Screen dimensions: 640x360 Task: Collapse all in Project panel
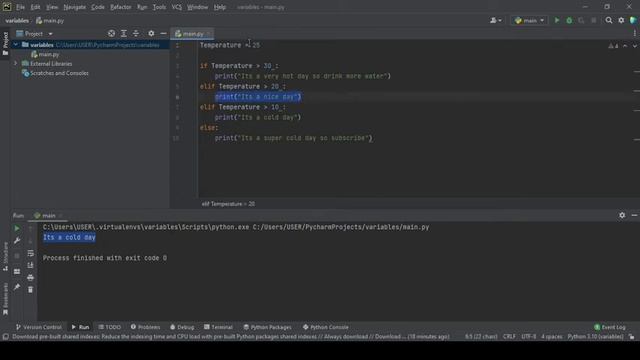coord(136,33)
